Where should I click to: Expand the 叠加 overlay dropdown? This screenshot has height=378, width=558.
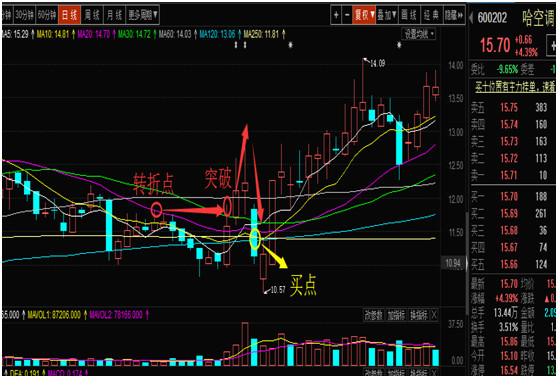pyautogui.click(x=387, y=15)
